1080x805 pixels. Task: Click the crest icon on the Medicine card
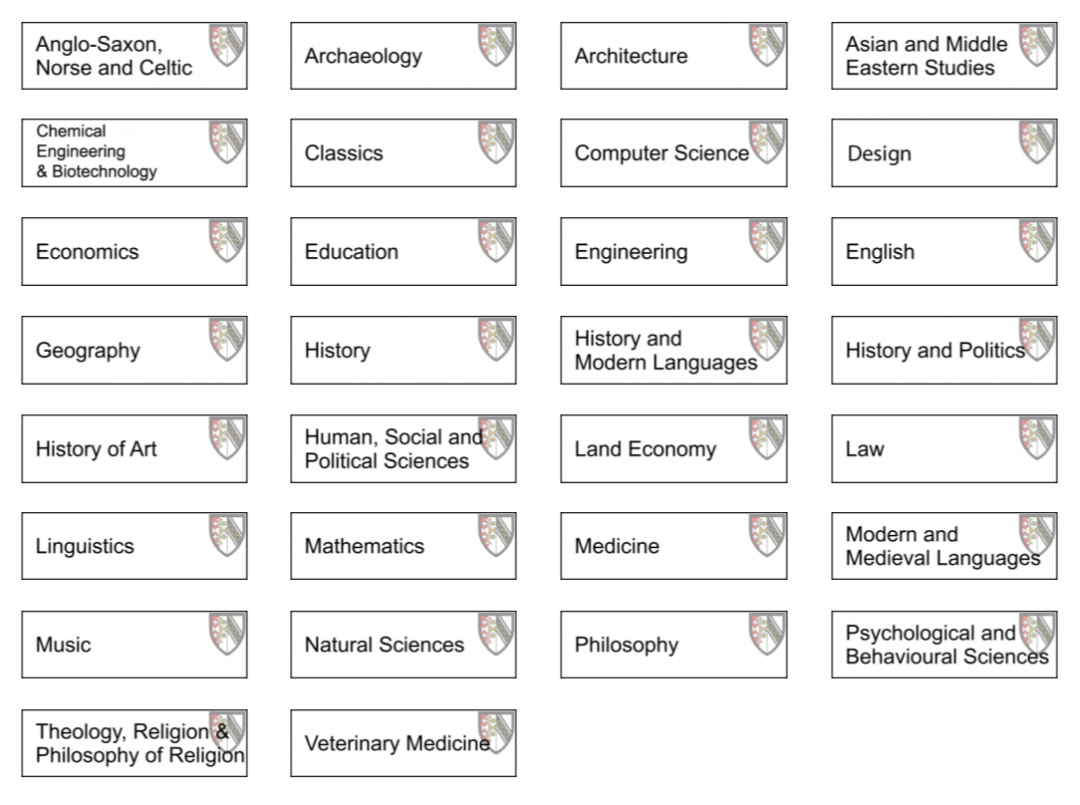(767, 535)
